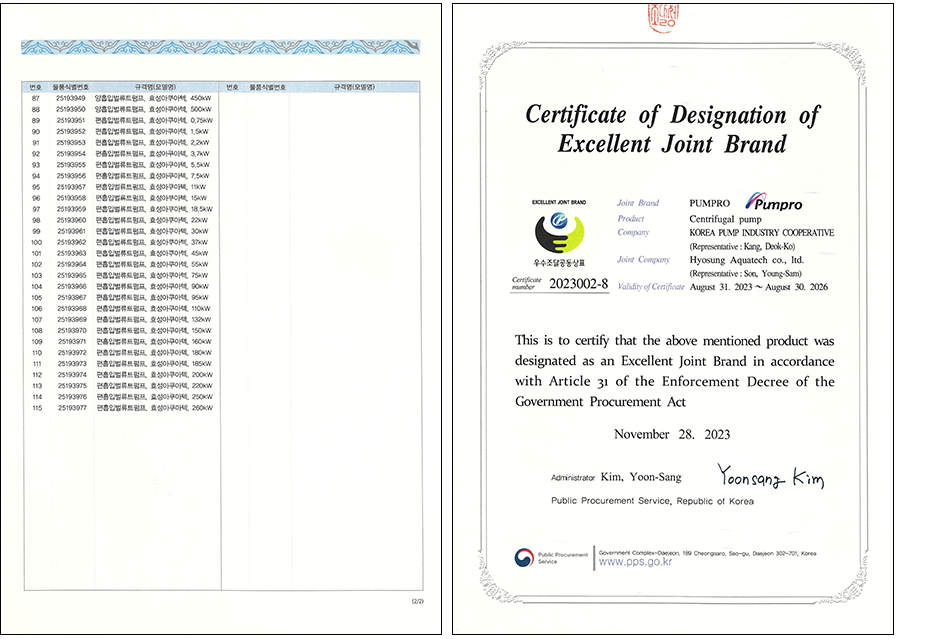936x639 pixels.
Task: Select 'Hyosung Aquatech co., ltd.' text
Action: [x=747, y=260]
